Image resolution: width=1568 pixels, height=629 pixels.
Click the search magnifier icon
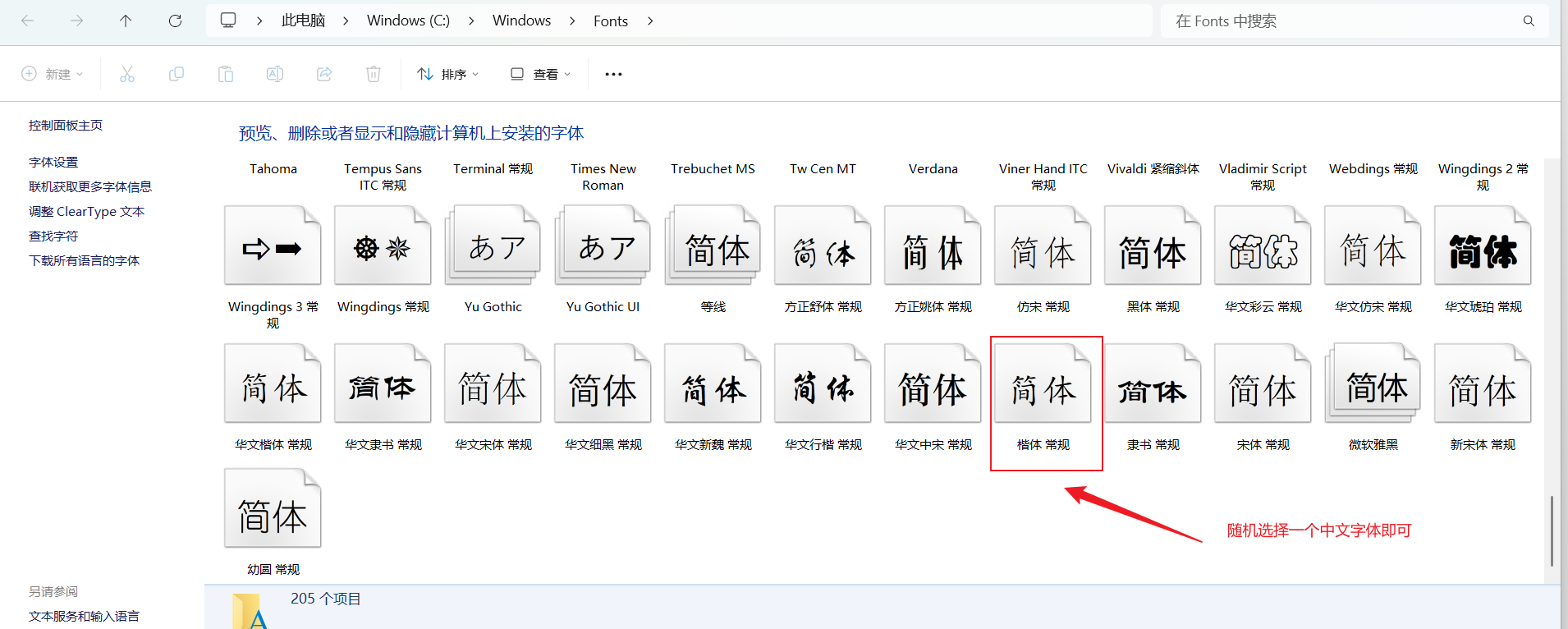(1529, 21)
